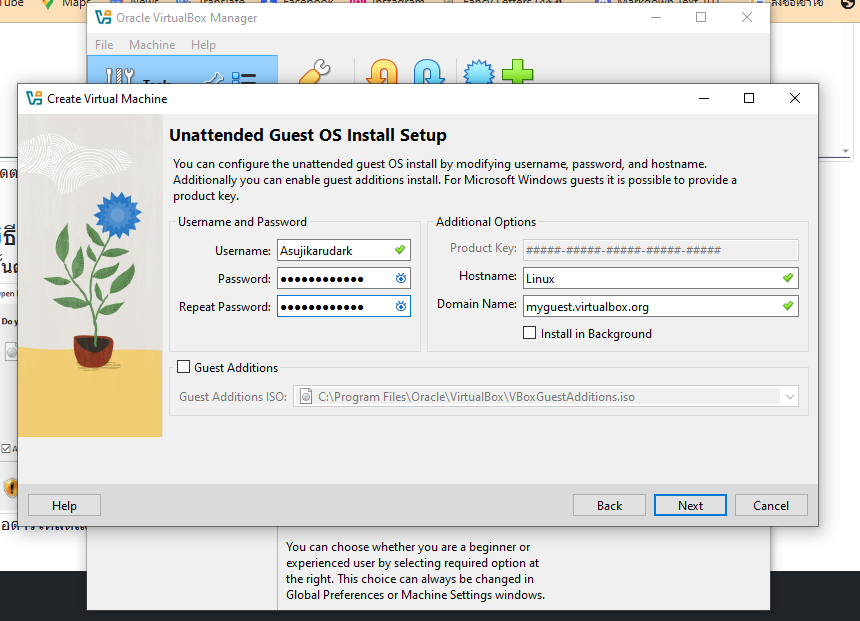Open the File menu

[x=104, y=45]
